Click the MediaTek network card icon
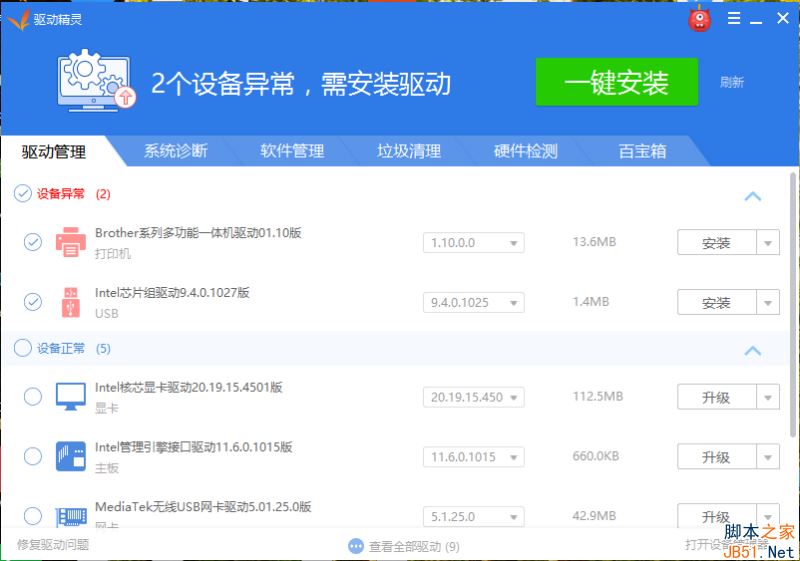 click(70, 516)
